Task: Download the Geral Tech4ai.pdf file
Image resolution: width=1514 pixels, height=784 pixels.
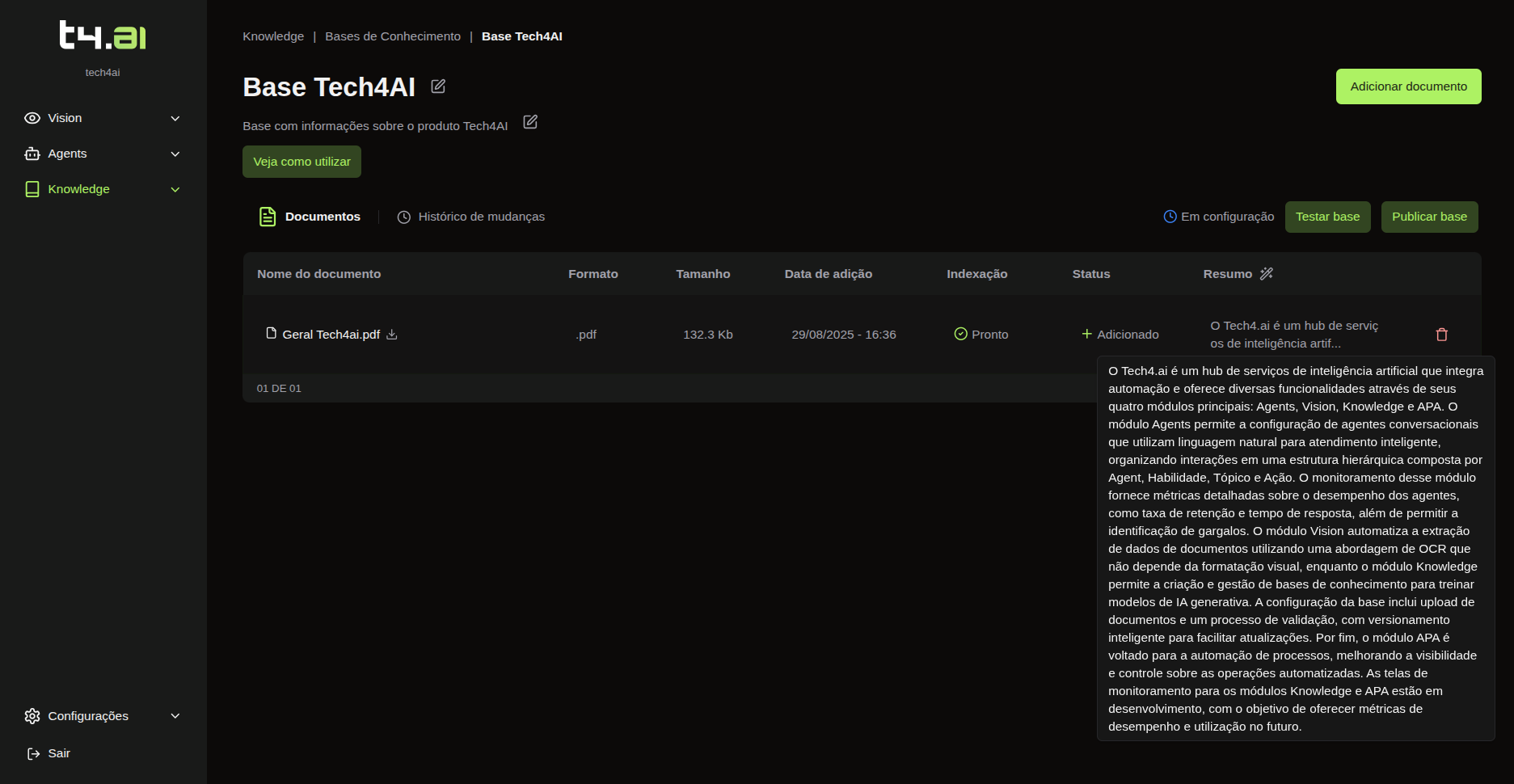Action: click(x=392, y=335)
